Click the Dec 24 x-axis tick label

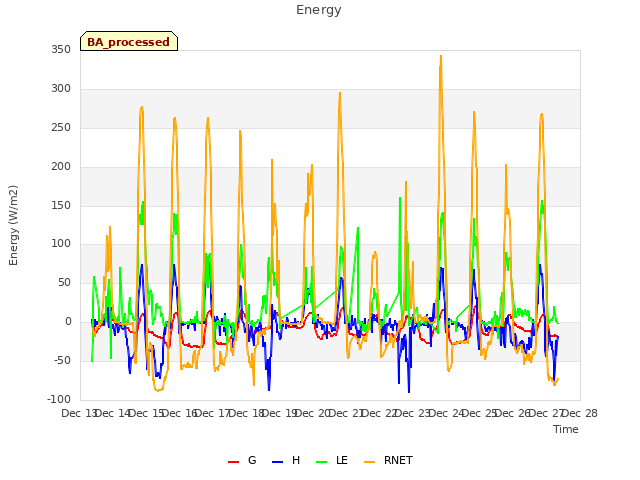point(446,413)
